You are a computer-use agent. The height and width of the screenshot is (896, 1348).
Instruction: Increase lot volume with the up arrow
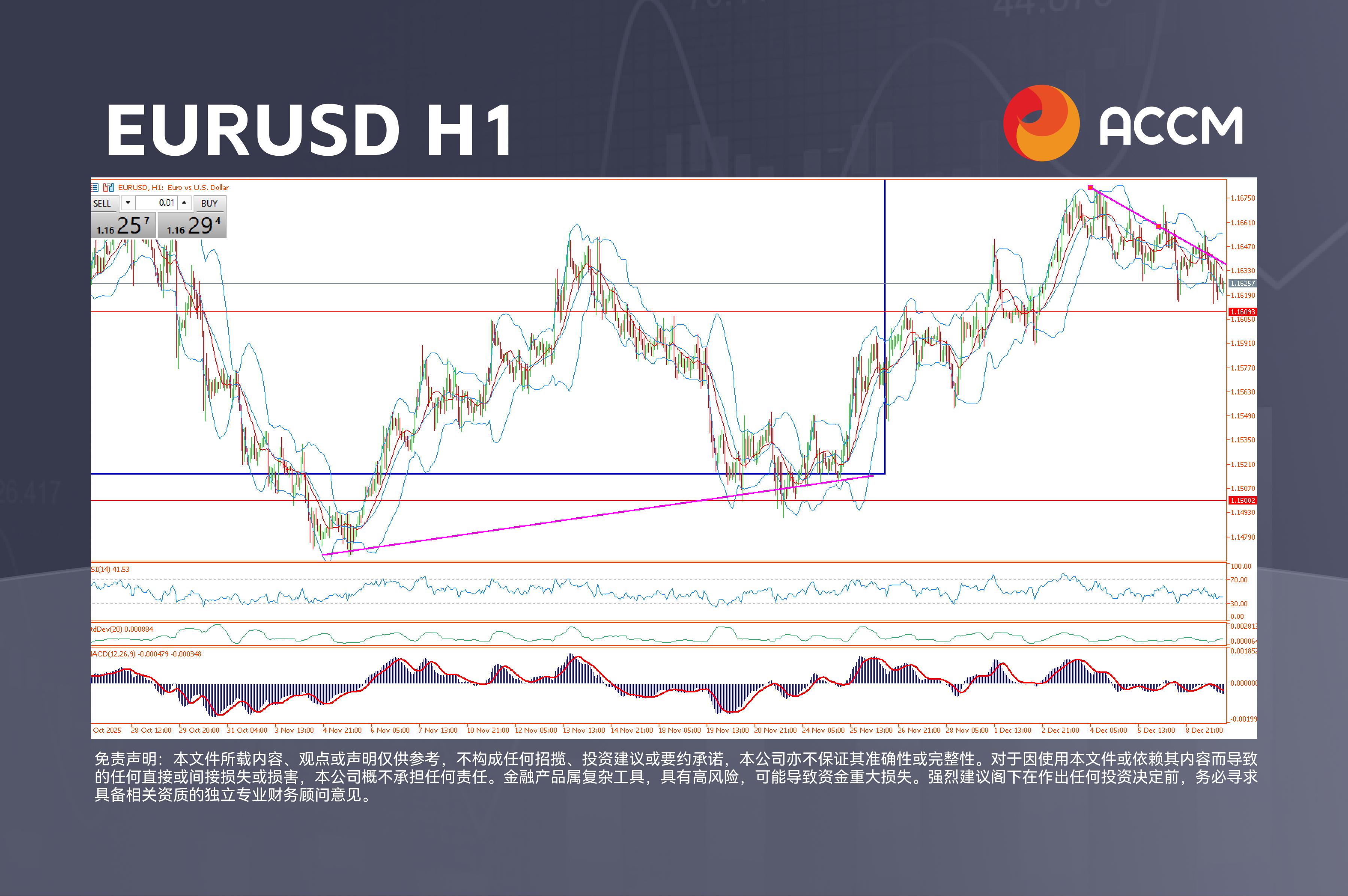click(184, 203)
